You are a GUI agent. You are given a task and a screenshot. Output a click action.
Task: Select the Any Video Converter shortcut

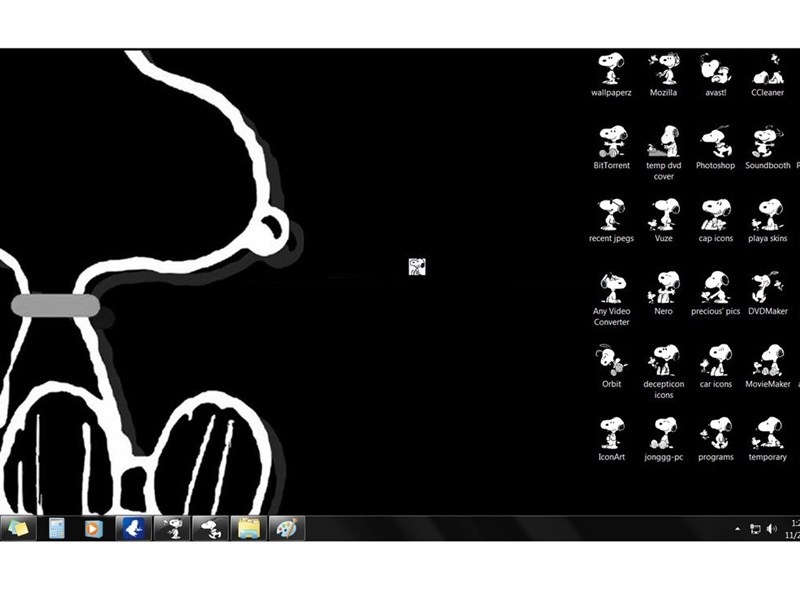611,299
